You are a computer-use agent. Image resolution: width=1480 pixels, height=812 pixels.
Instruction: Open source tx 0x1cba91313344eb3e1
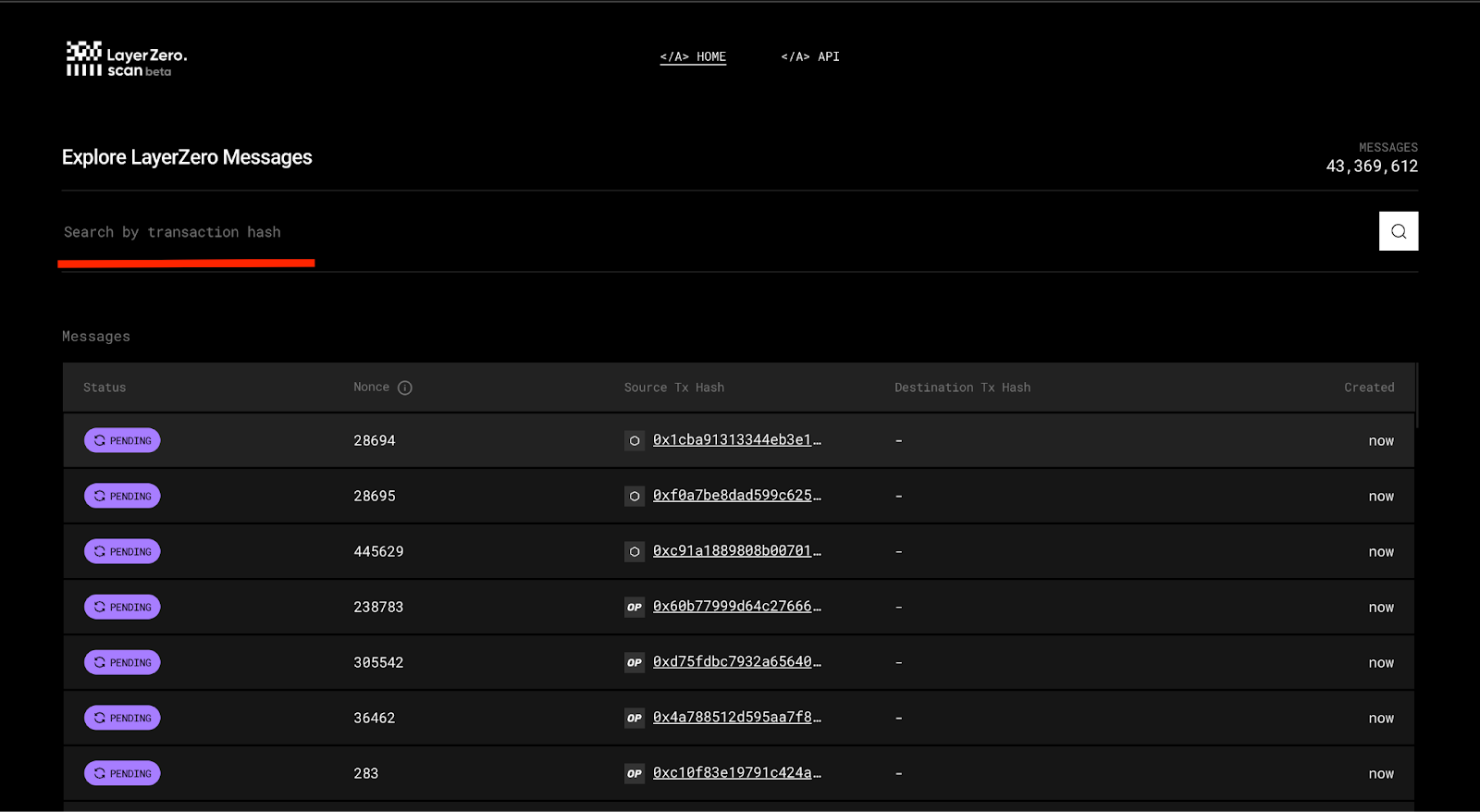click(x=737, y=440)
